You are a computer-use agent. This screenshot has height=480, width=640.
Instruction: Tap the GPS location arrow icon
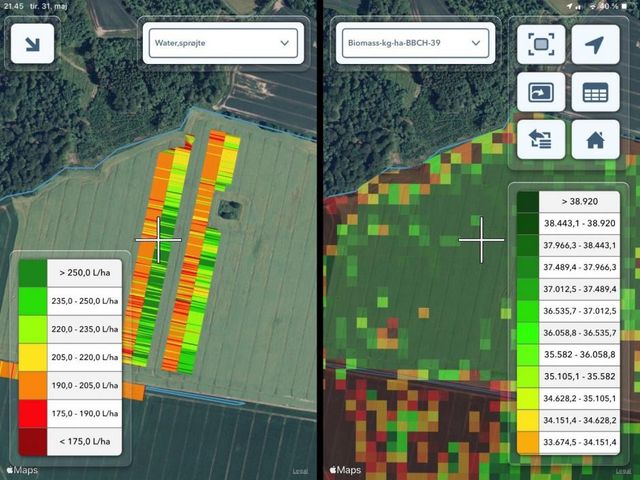(x=595, y=45)
